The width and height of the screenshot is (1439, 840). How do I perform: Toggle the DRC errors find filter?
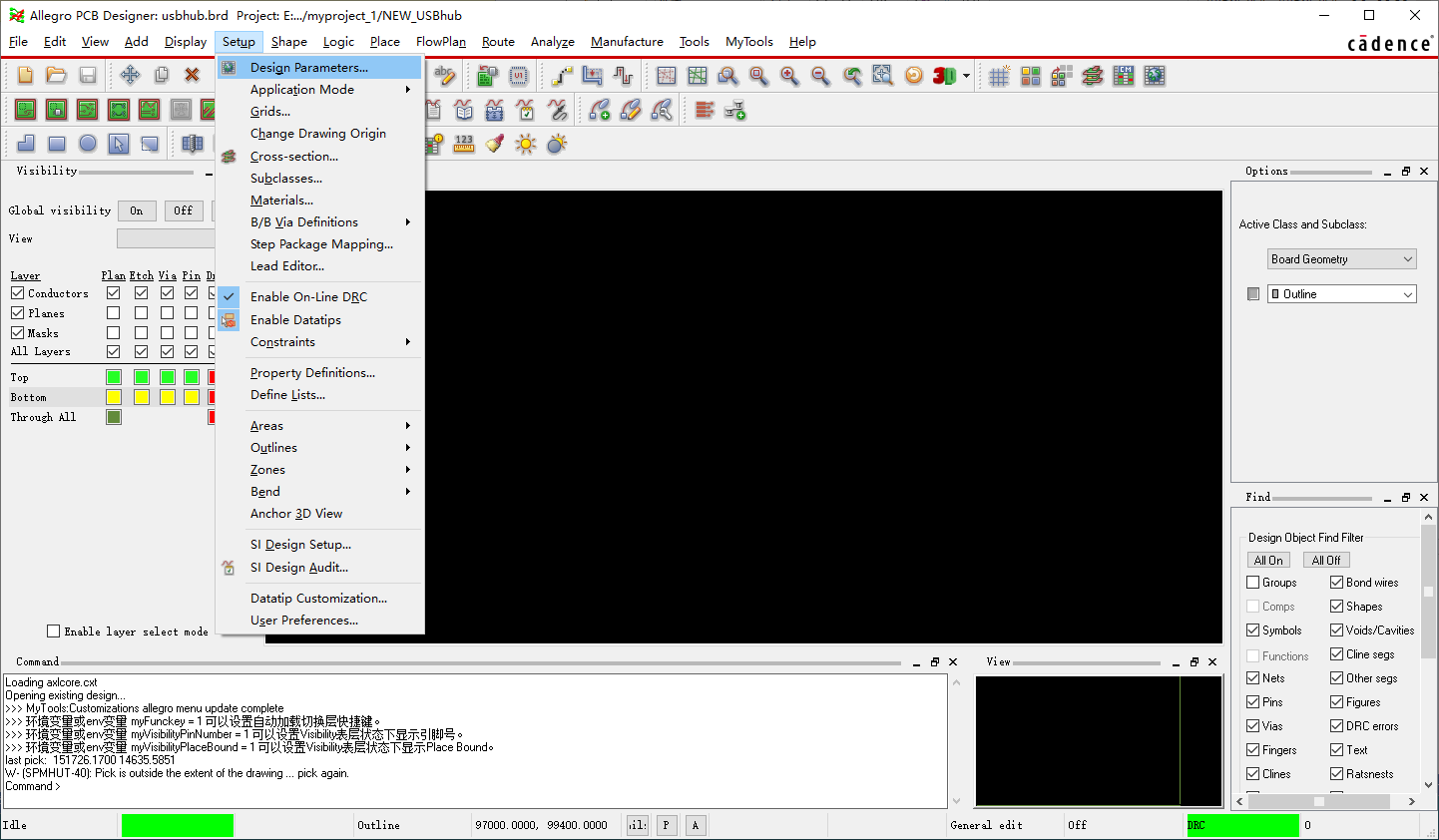tap(1336, 726)
